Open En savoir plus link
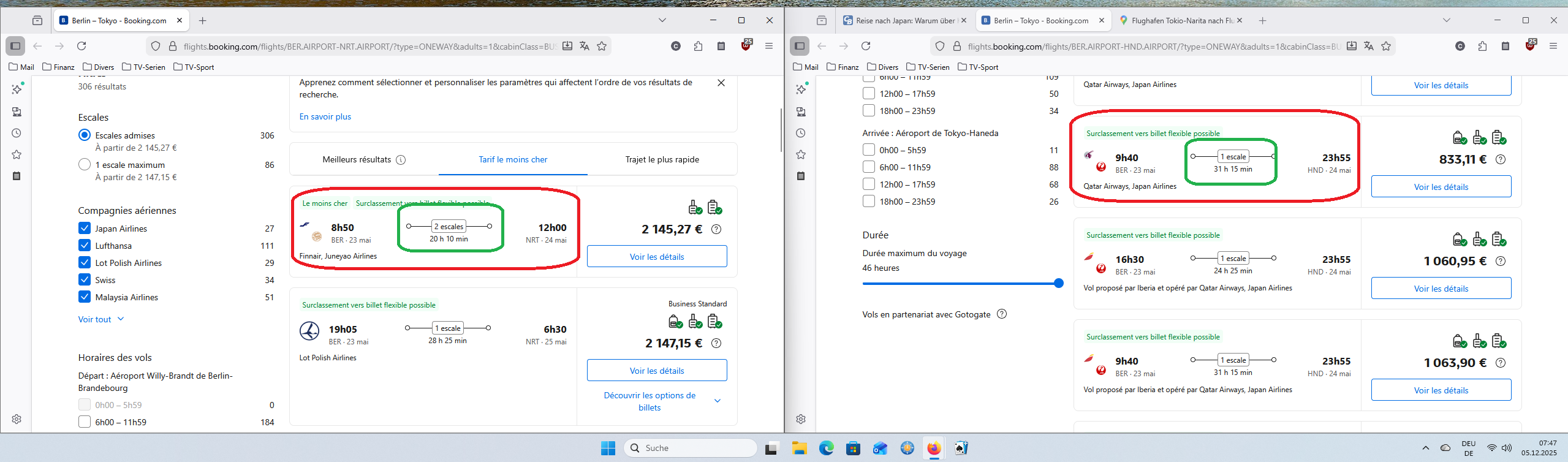 click(x=325, y=117)
